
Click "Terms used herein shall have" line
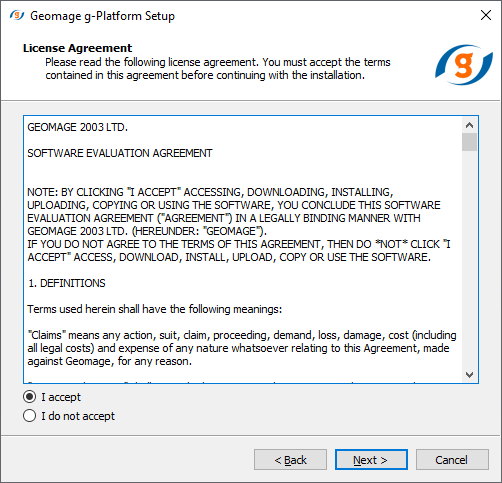(155, 309)
